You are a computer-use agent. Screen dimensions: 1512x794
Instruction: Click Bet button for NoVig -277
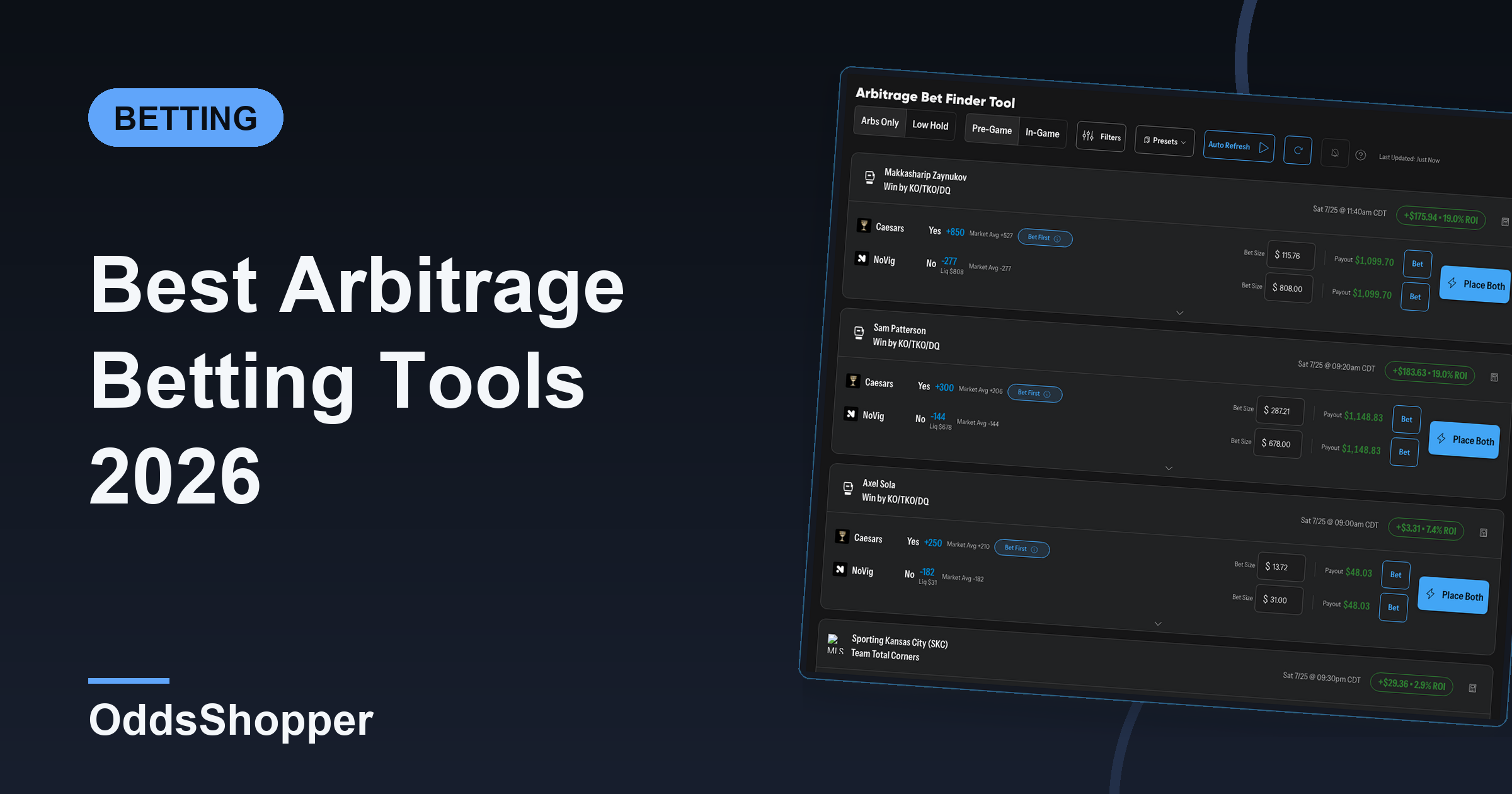coord(1415,297)
